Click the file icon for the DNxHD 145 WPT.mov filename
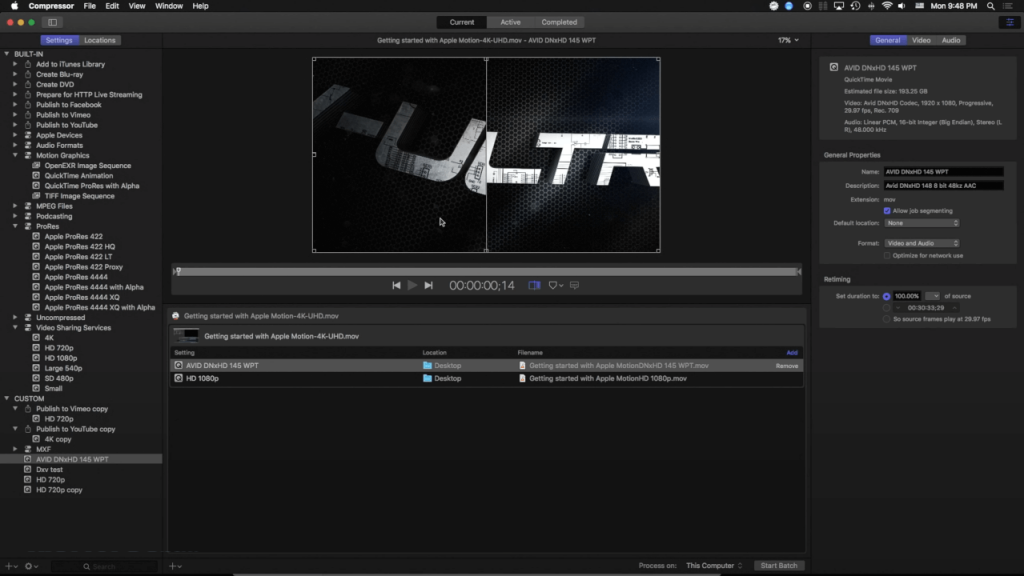Image resolution: width=1024 pixels, height=576 pixels. 522,366
